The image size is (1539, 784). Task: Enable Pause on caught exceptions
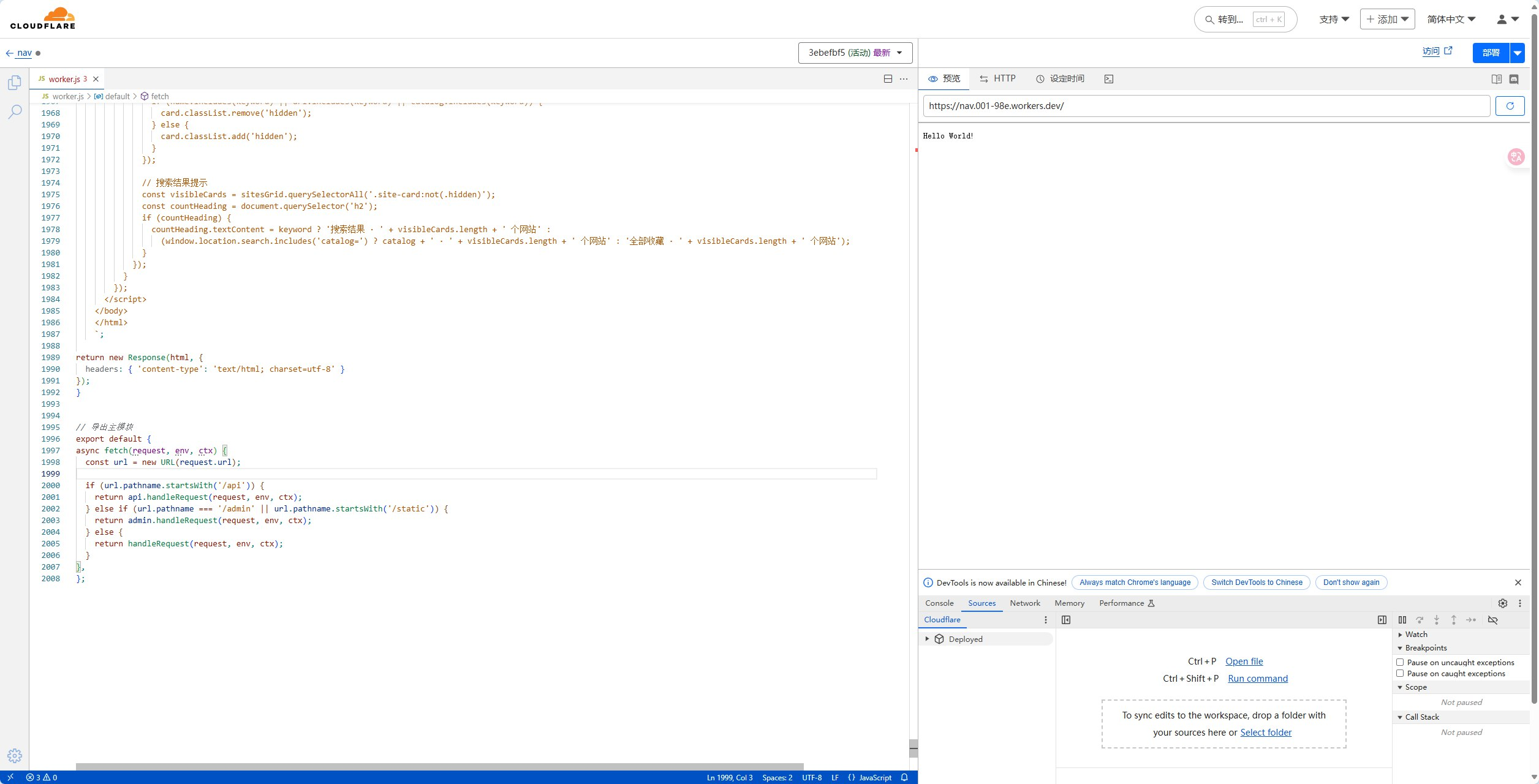1400,673
